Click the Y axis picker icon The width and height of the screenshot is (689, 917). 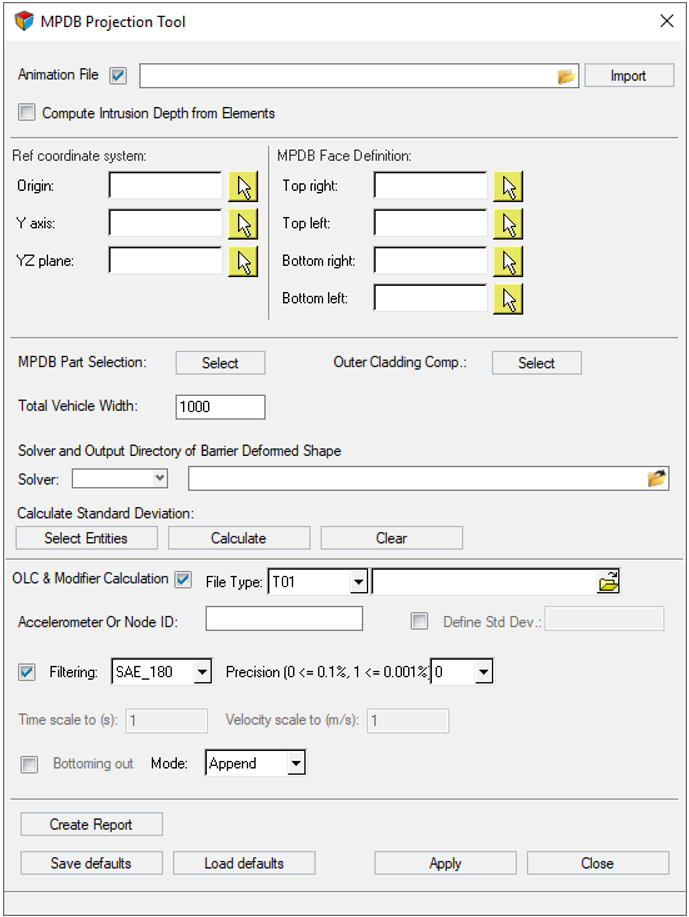[x=242, y=223]
